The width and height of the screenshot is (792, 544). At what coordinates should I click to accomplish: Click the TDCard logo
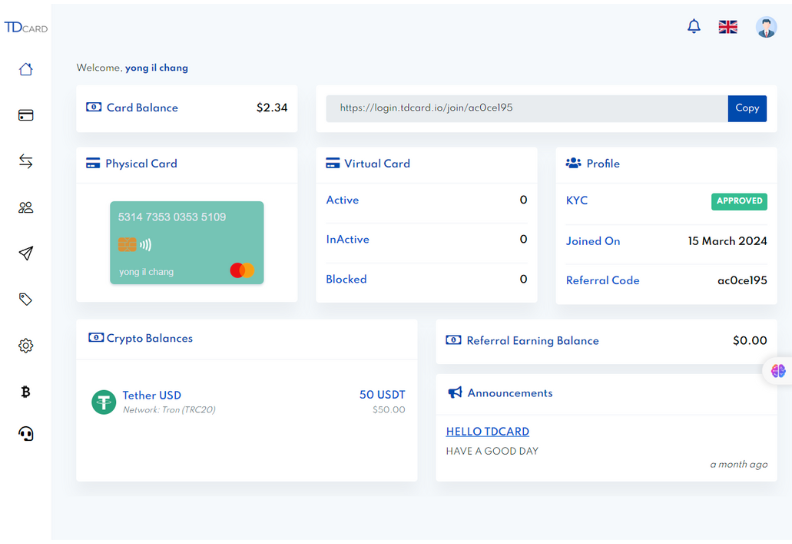click(26, 27)
